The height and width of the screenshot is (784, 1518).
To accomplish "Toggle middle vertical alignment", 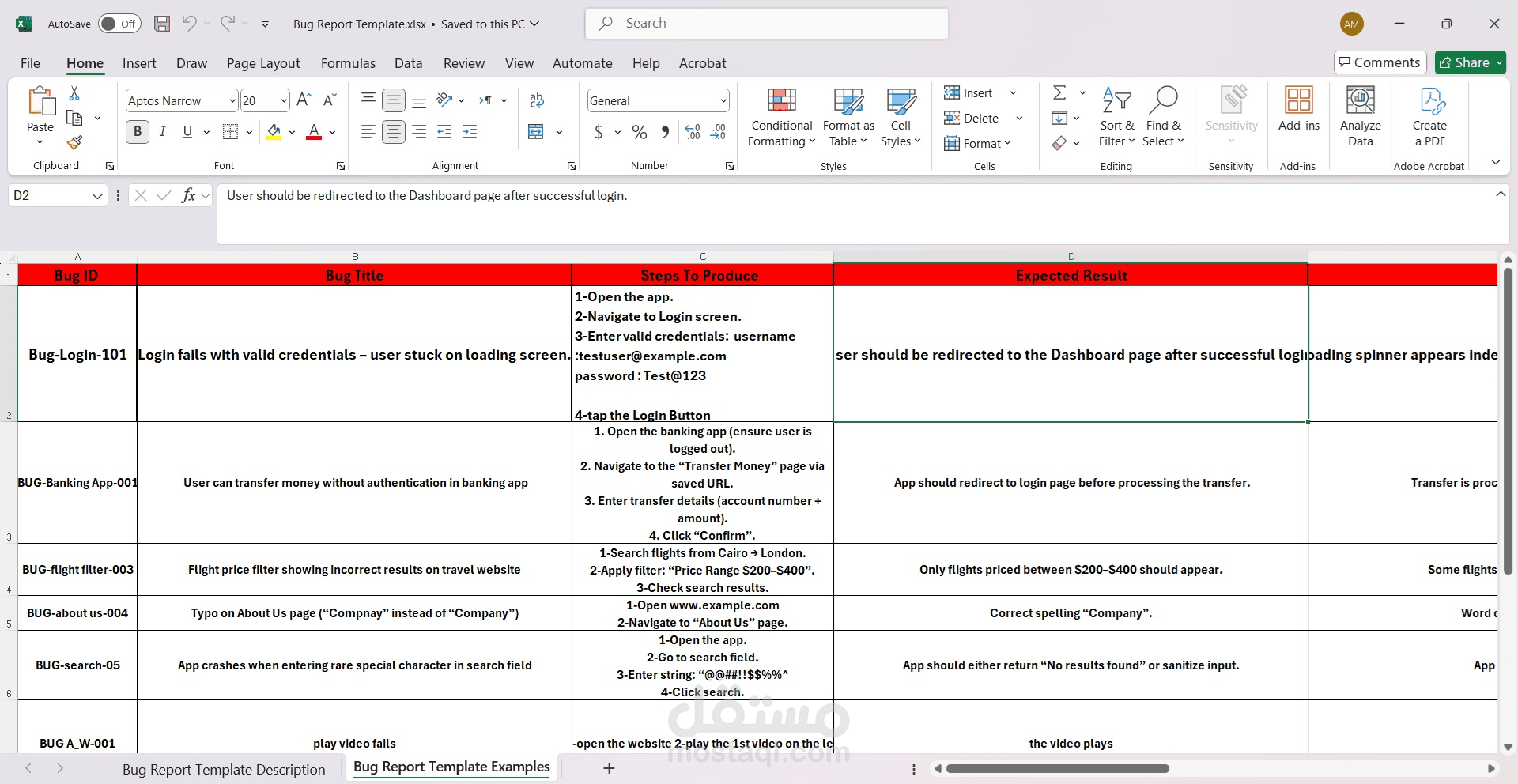I will [x=394, y=100].
